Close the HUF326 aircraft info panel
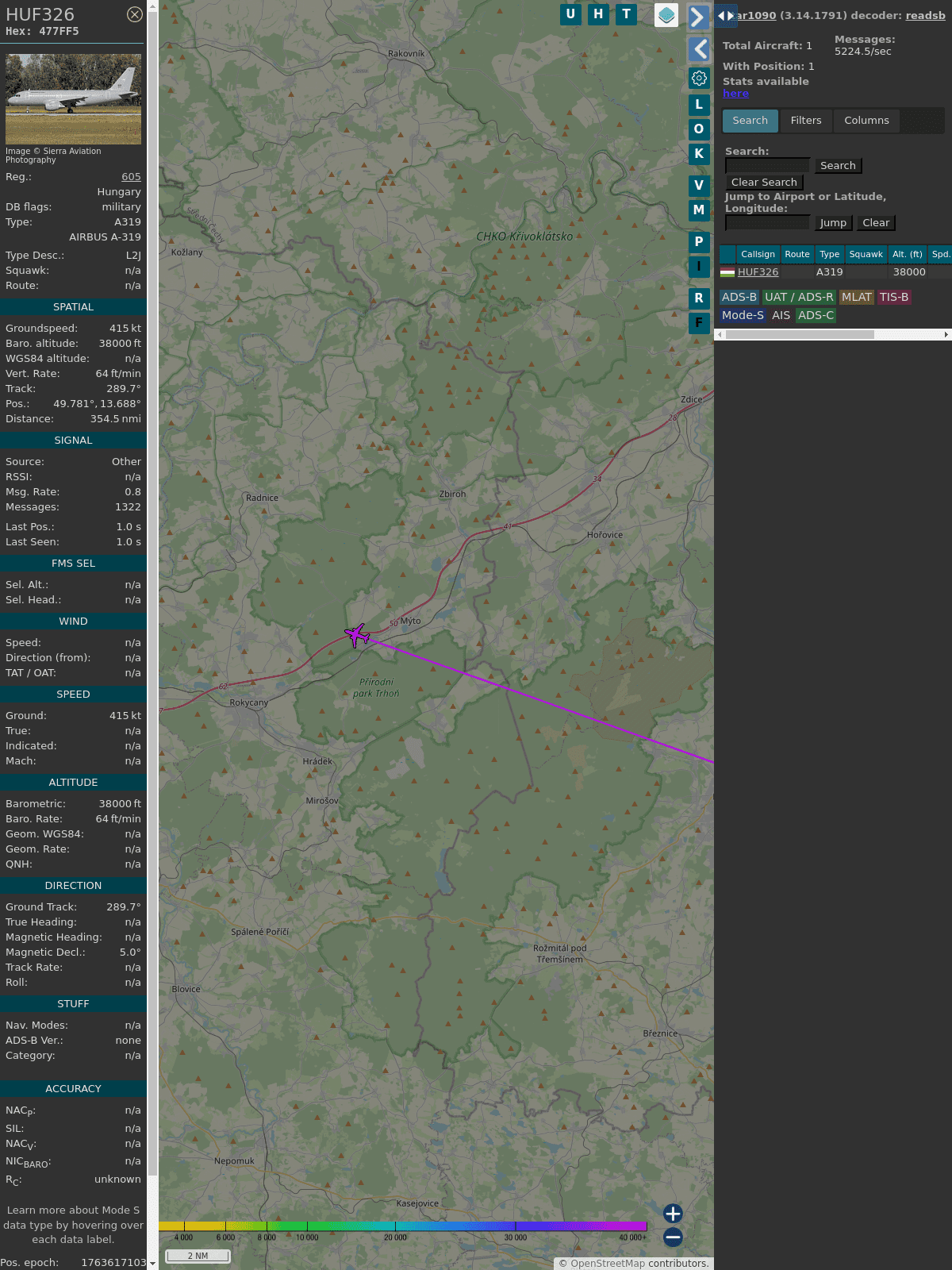The image size is (952, 1270). pos(135,14)
